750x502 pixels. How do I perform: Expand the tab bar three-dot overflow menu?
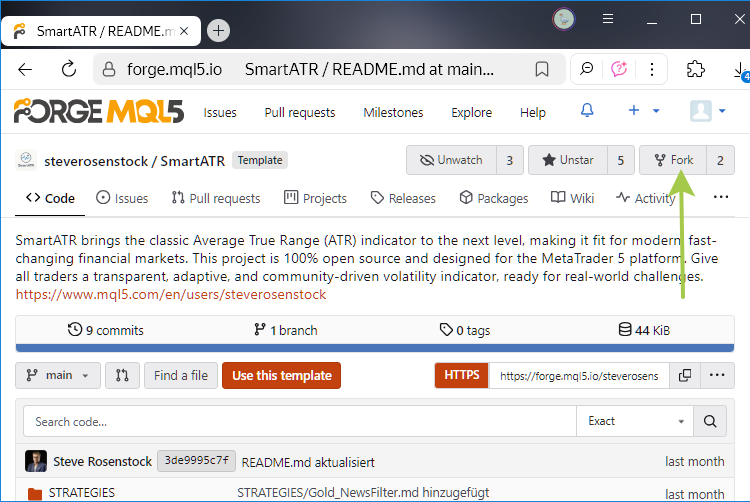(720, 197)
